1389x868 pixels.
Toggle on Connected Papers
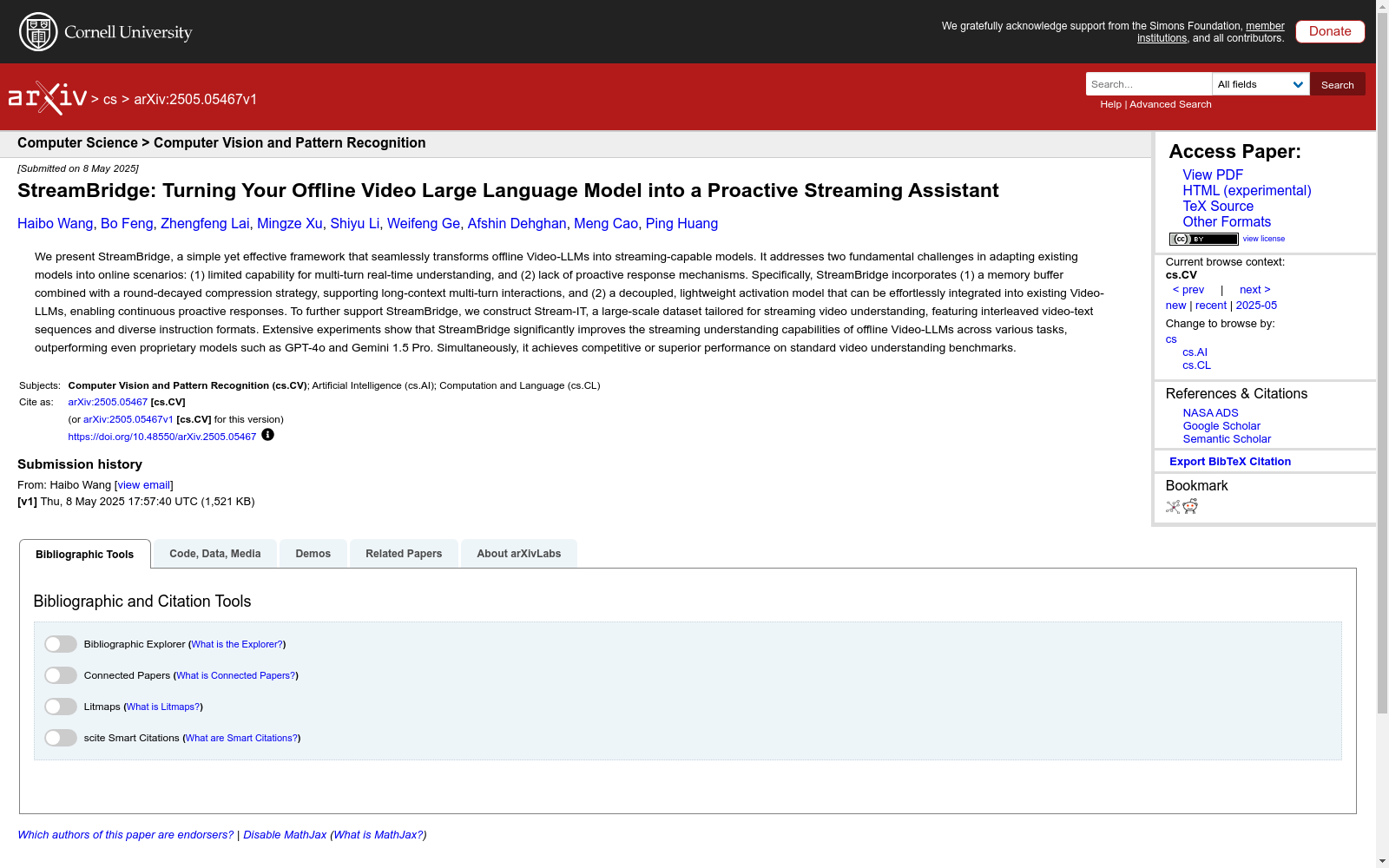pos(61,675)
